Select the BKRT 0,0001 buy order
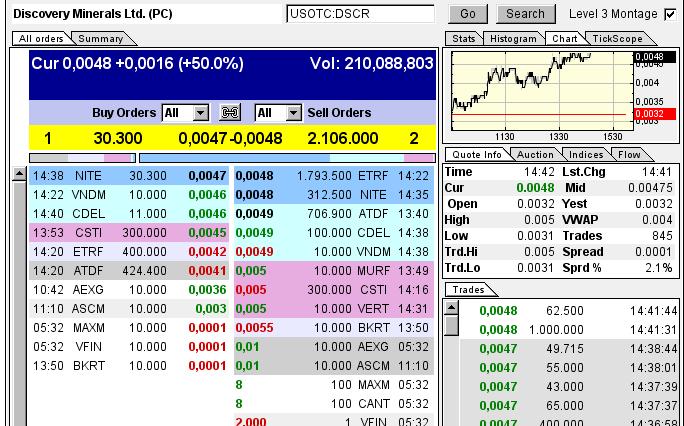684x426 pixels. point(129,365)
